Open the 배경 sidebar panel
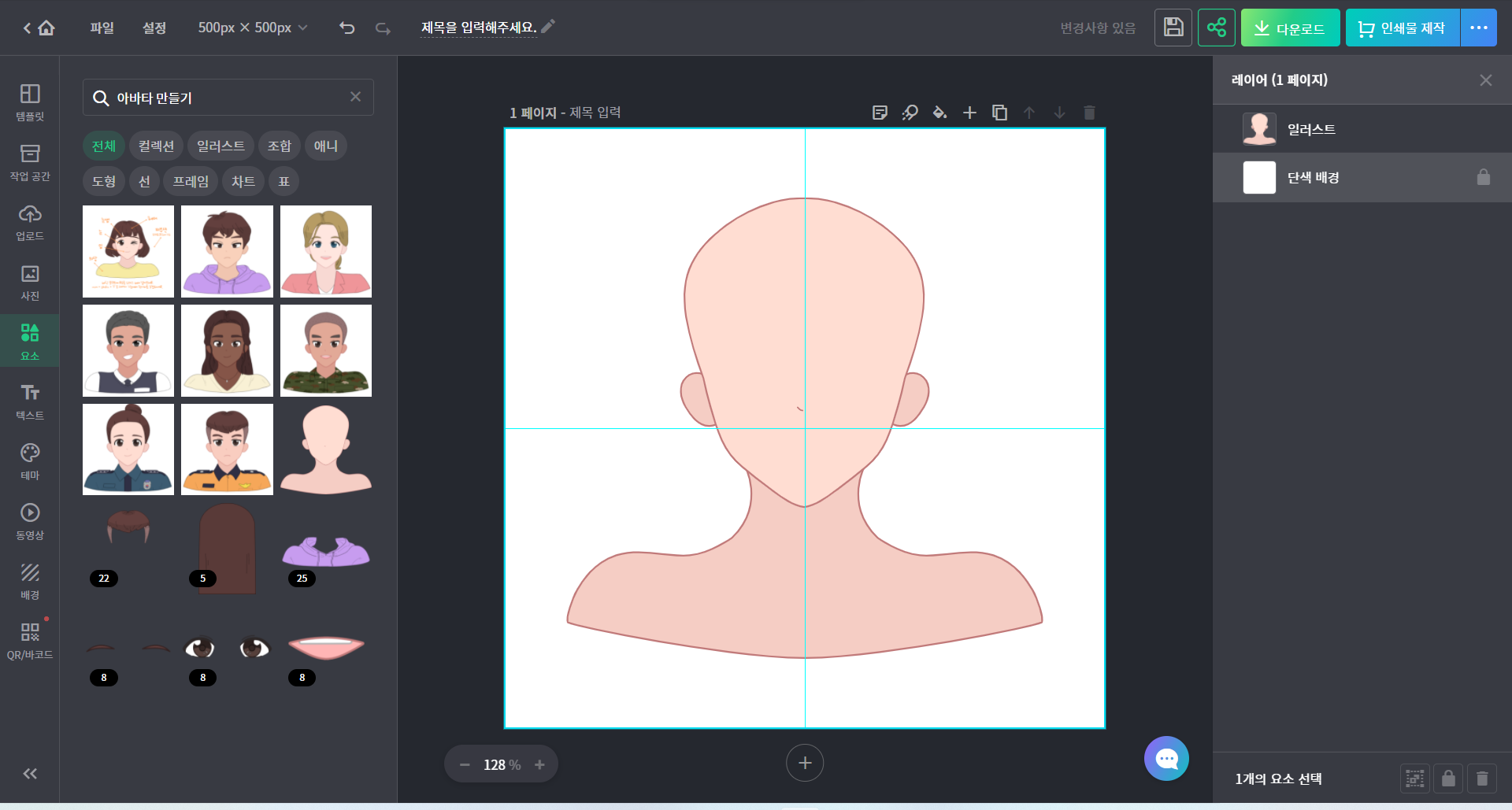The image size is (1512, 810). coord(30,581)
